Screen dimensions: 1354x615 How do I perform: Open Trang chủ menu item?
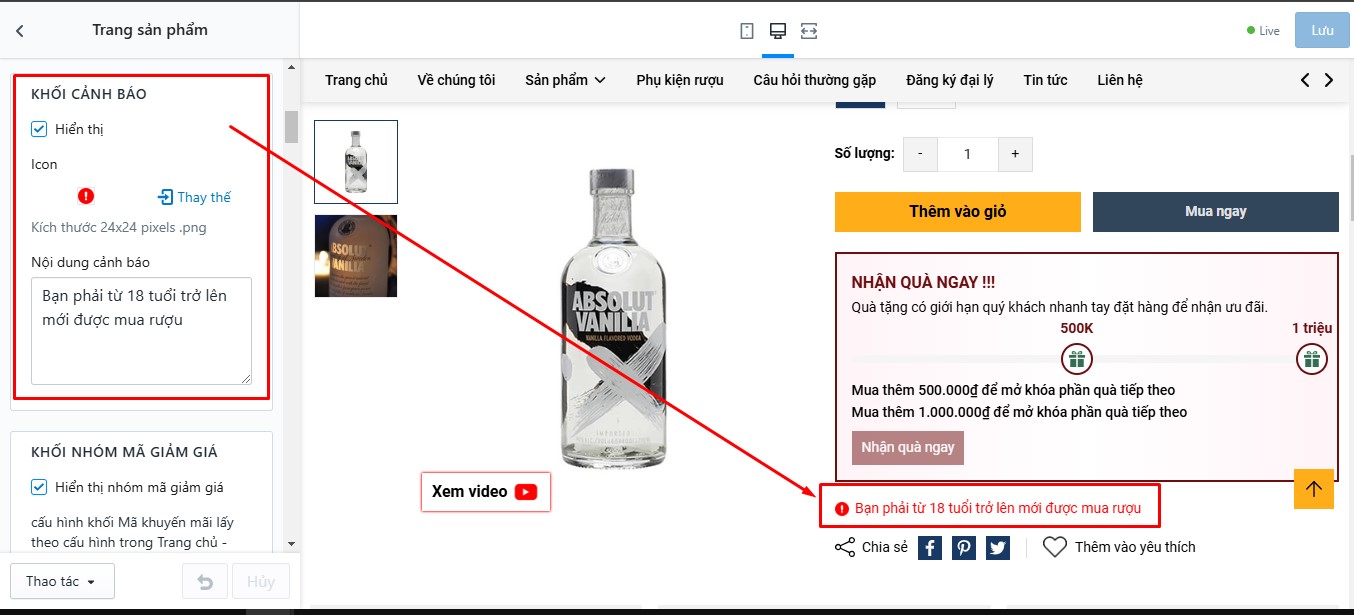point(356,80)
